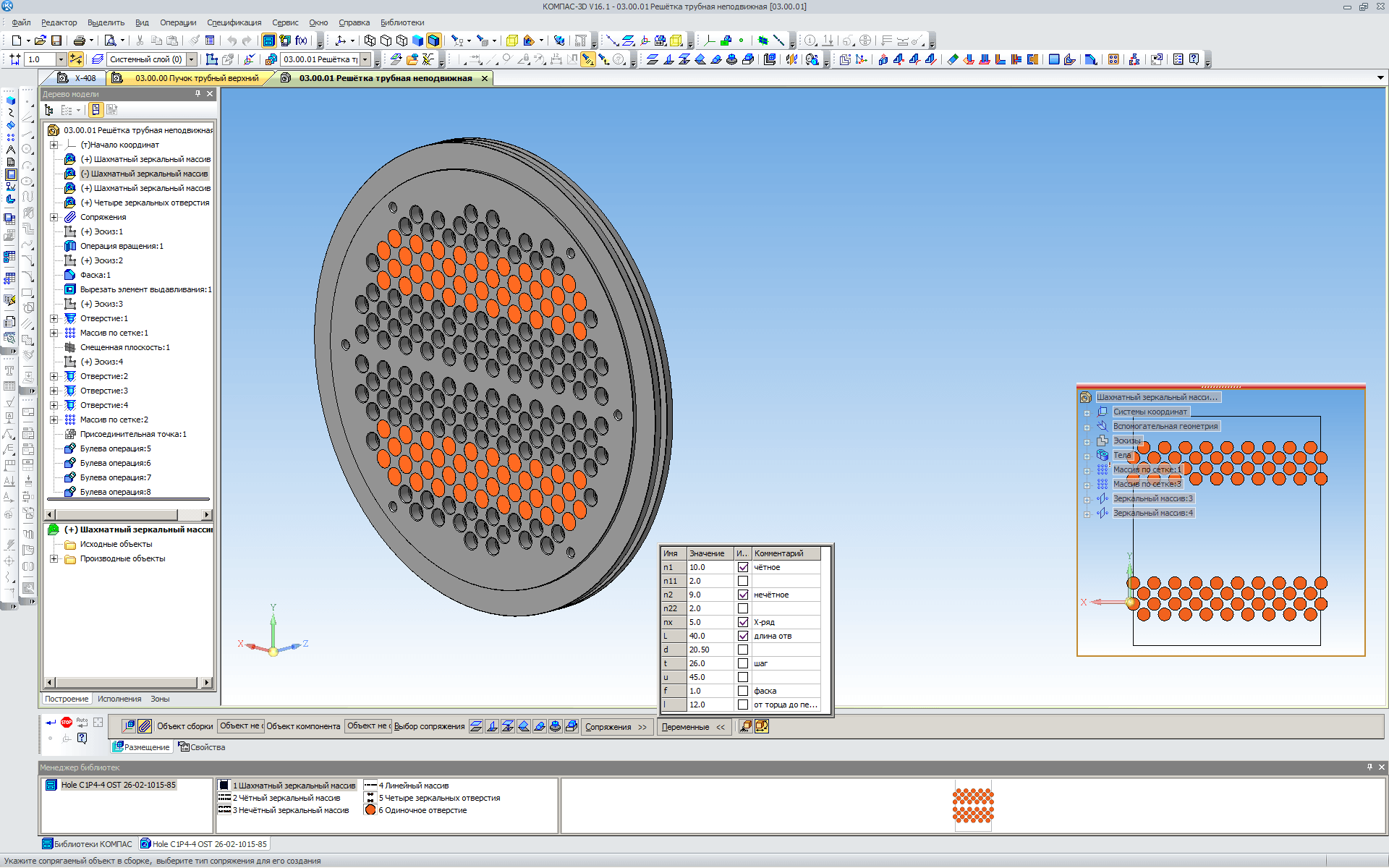Enable the checkbox for variable t

(743, 663)
